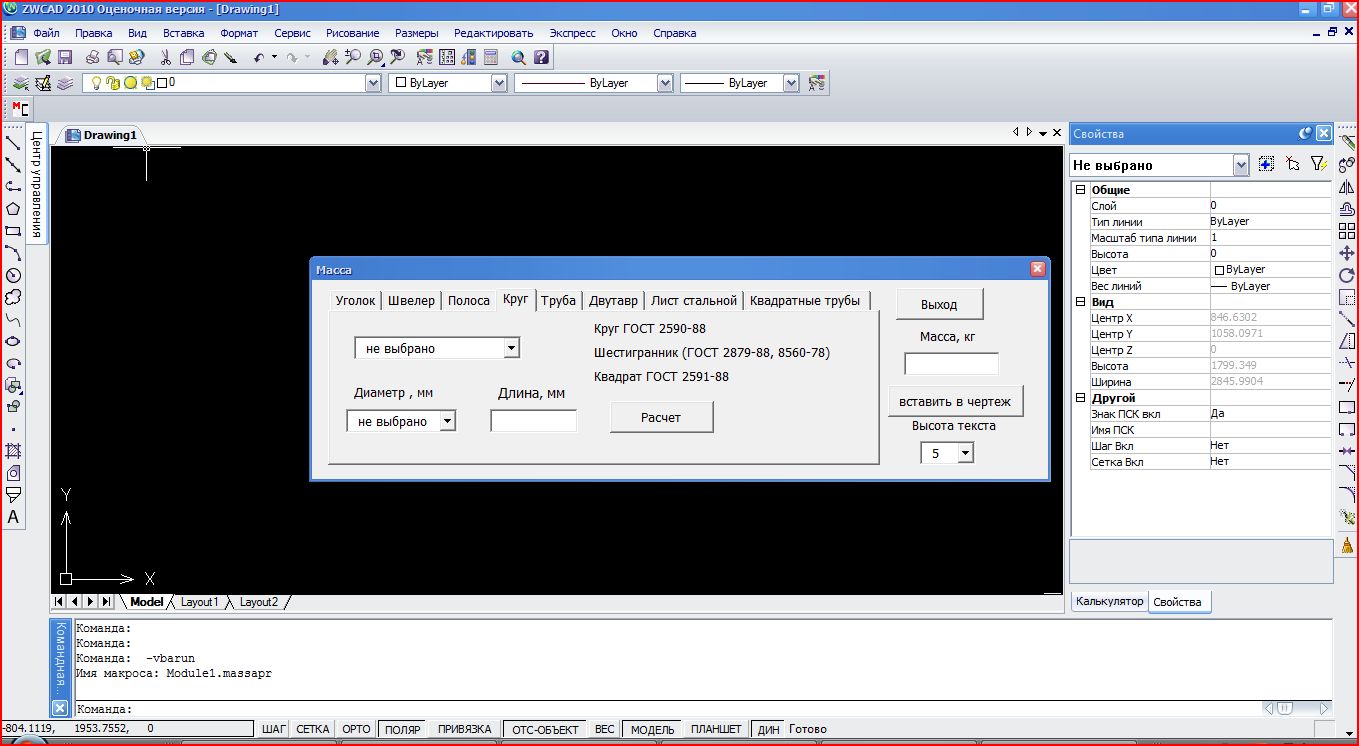Select the Array modify tool
The height and width of the screenshot is (746, 1359).
click(x=1347, y=231)
